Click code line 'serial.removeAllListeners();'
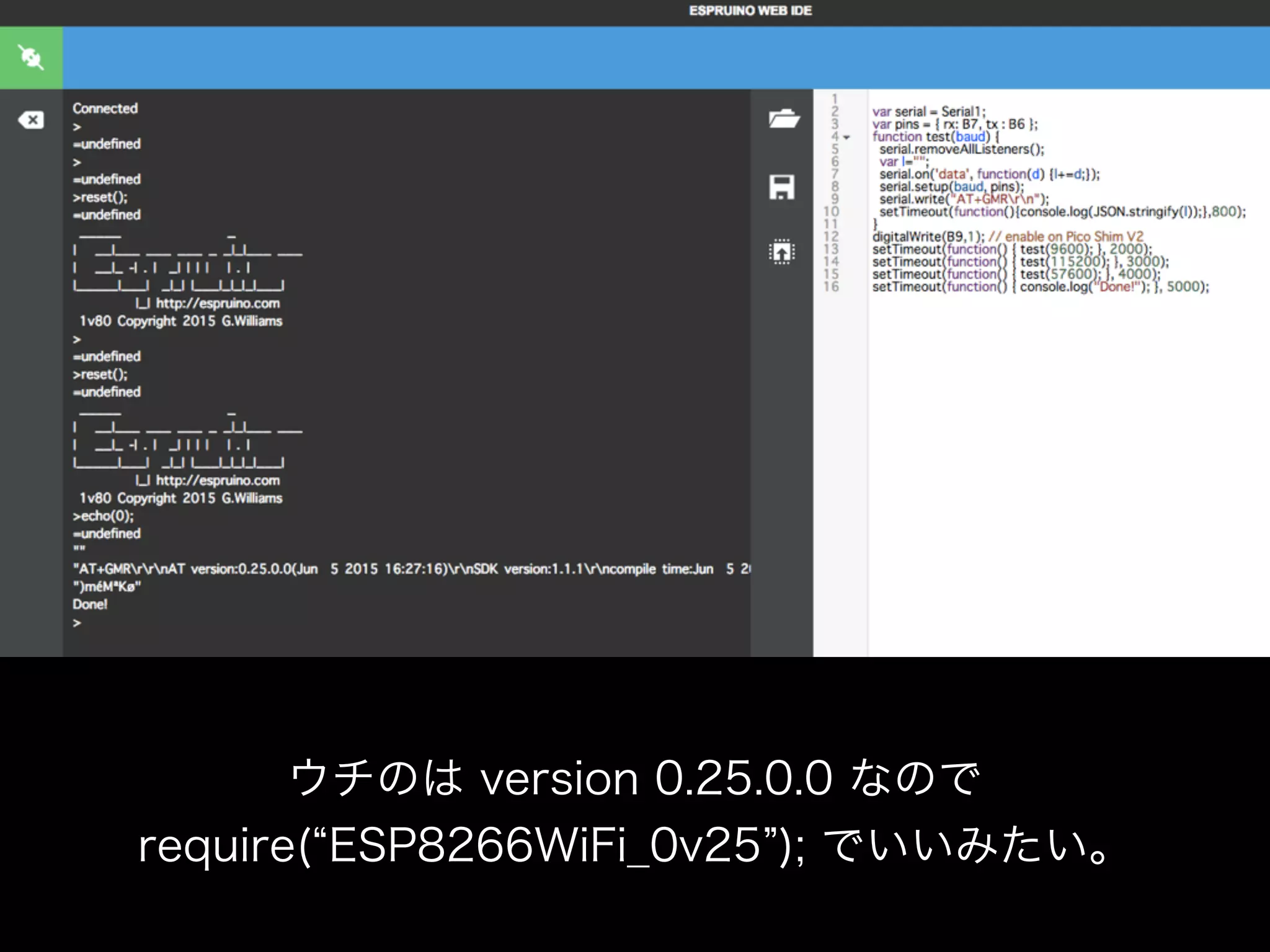Viewport: 1270px width, 952px height. (961, 149)
